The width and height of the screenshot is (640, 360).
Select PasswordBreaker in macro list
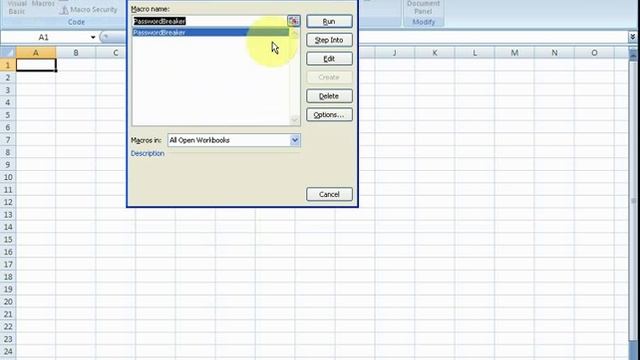pos(211,32)
